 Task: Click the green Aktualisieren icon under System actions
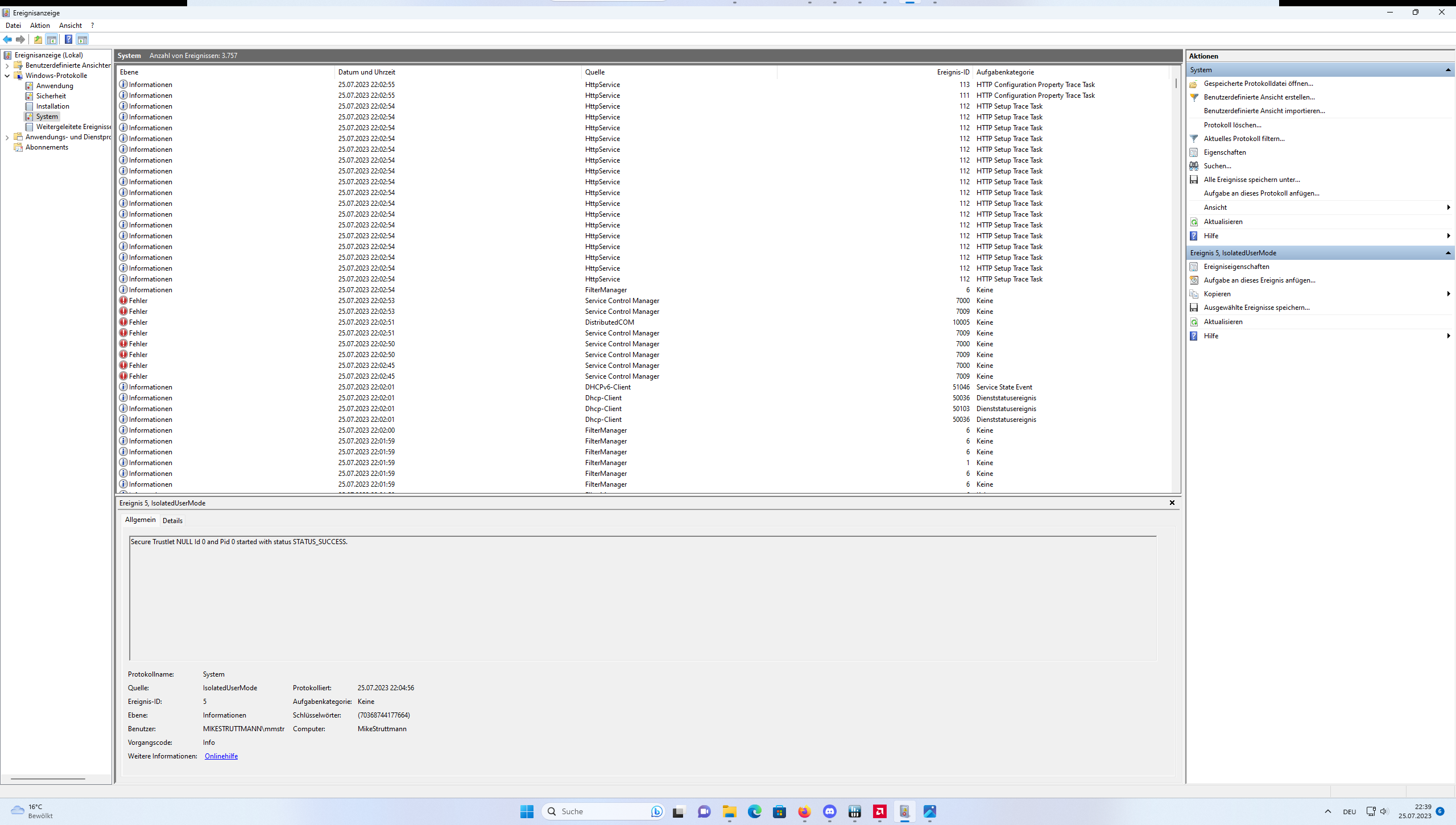[1194, 222]
